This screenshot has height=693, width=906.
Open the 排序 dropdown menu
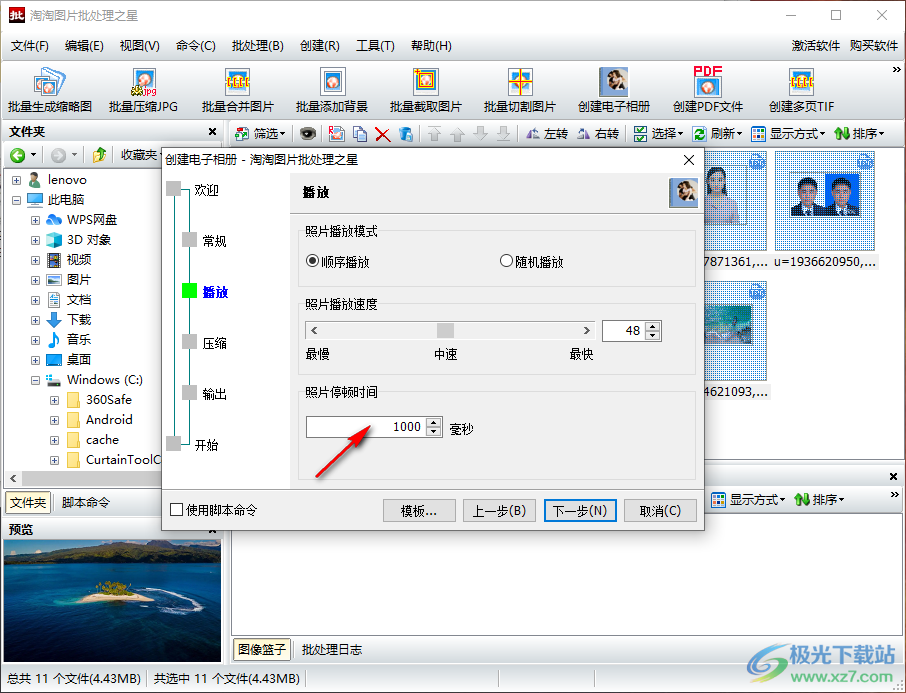(868, 133)
